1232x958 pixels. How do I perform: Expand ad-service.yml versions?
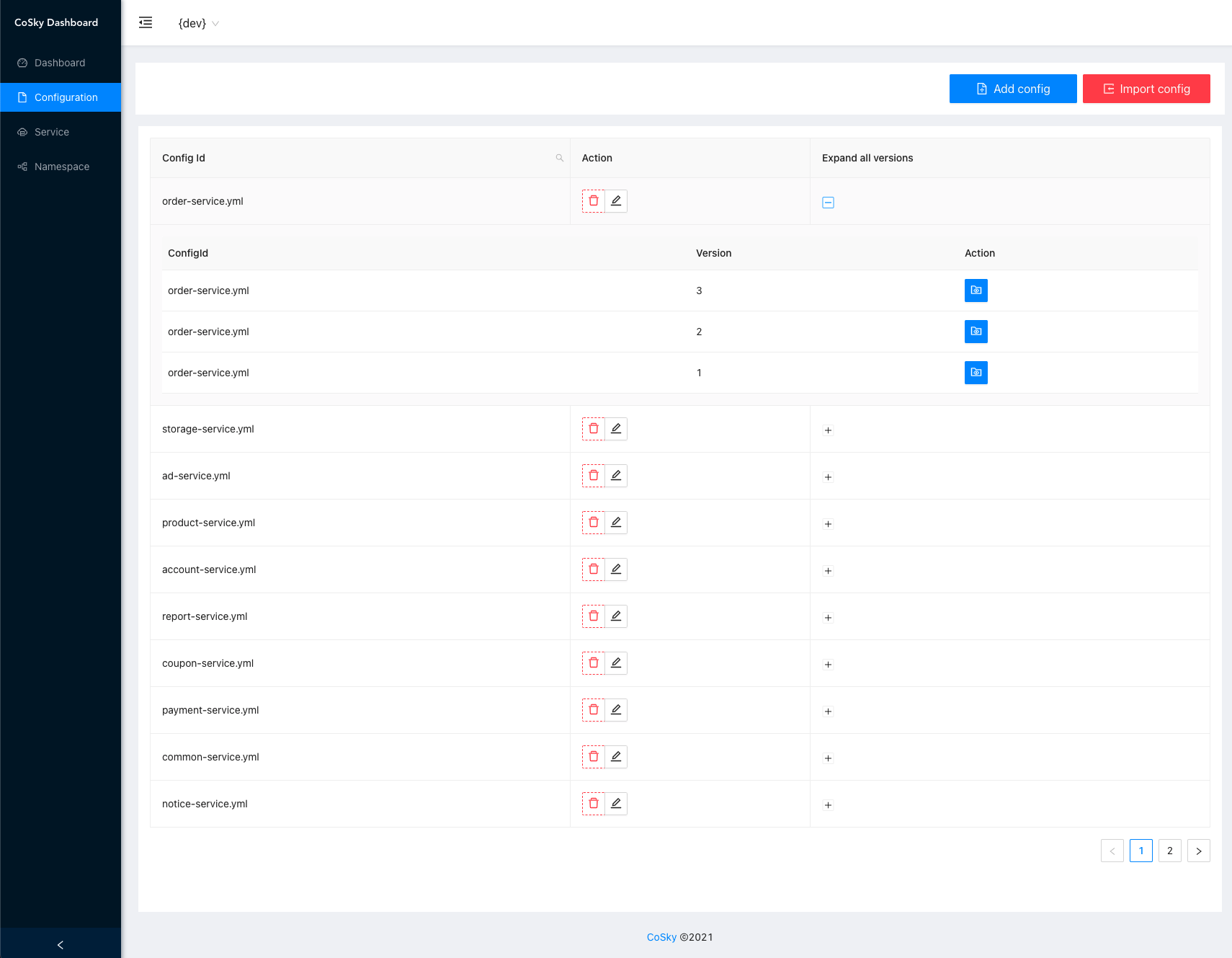tap(828, 477)
